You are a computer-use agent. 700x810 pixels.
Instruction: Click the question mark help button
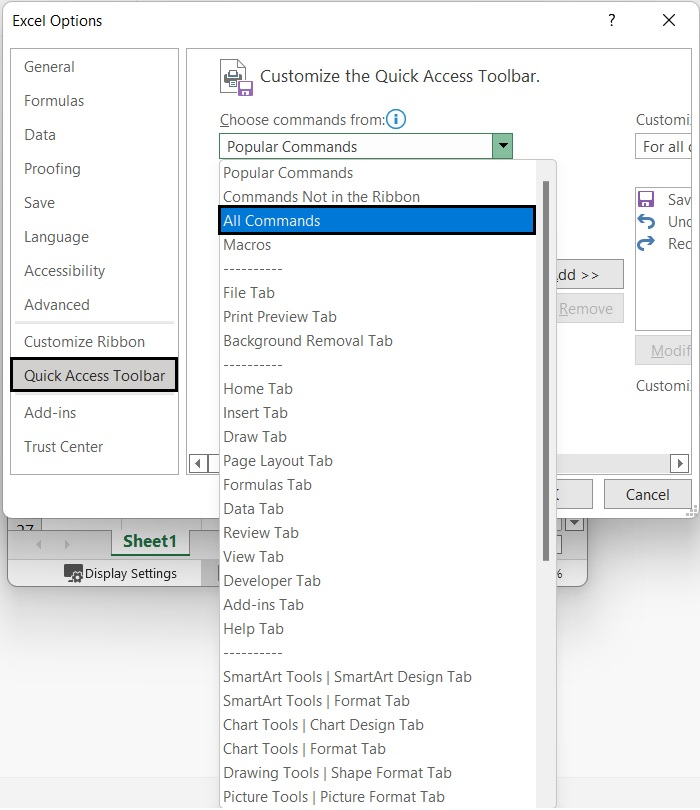[612, 21]
